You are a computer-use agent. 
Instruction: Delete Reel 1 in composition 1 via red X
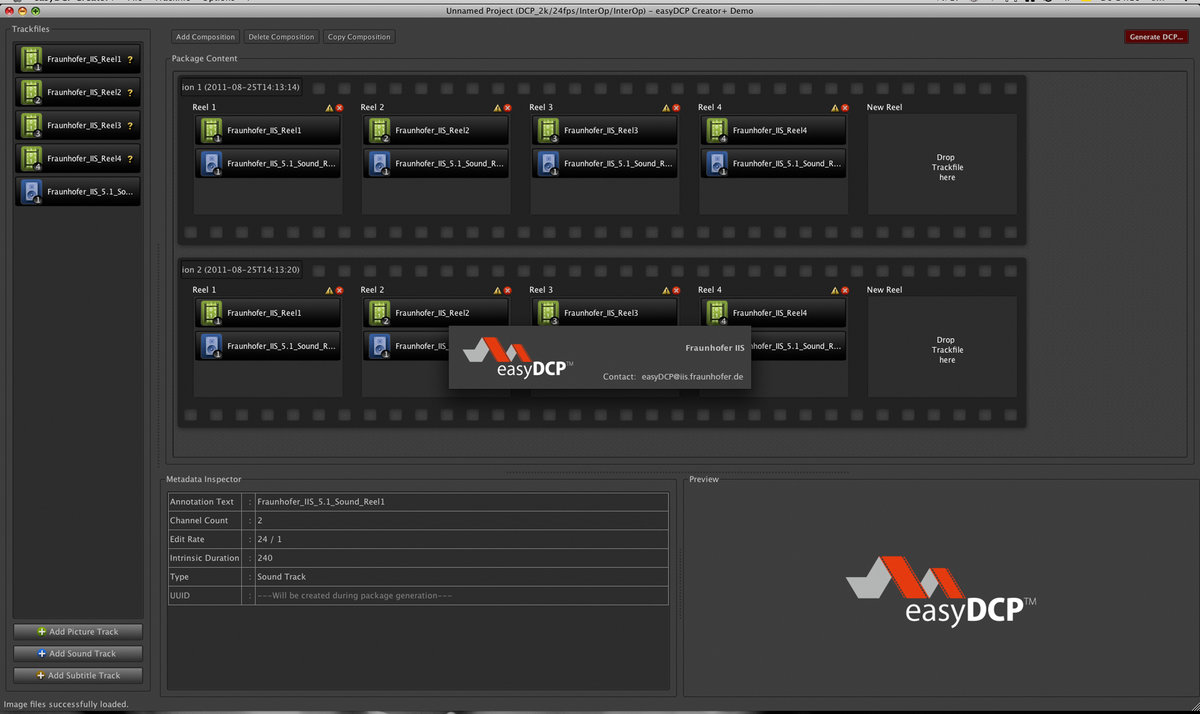tap(339, 107)
